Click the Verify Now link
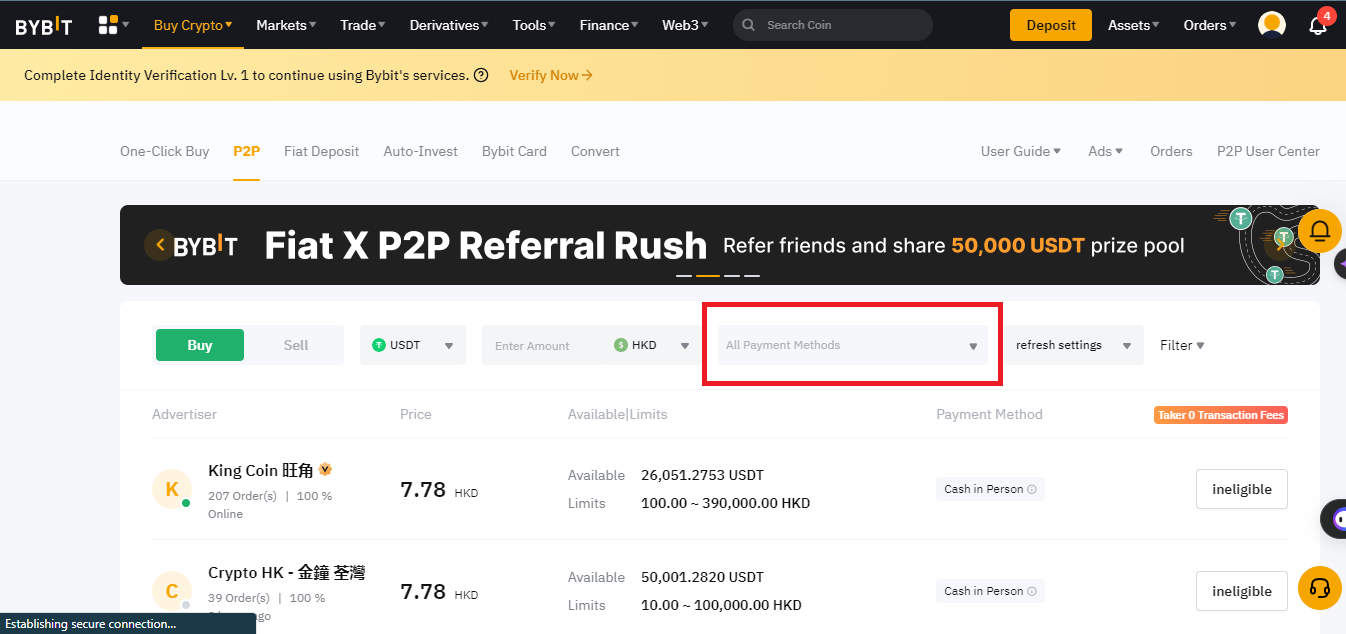1346x634 pixels. click(551, 75)
